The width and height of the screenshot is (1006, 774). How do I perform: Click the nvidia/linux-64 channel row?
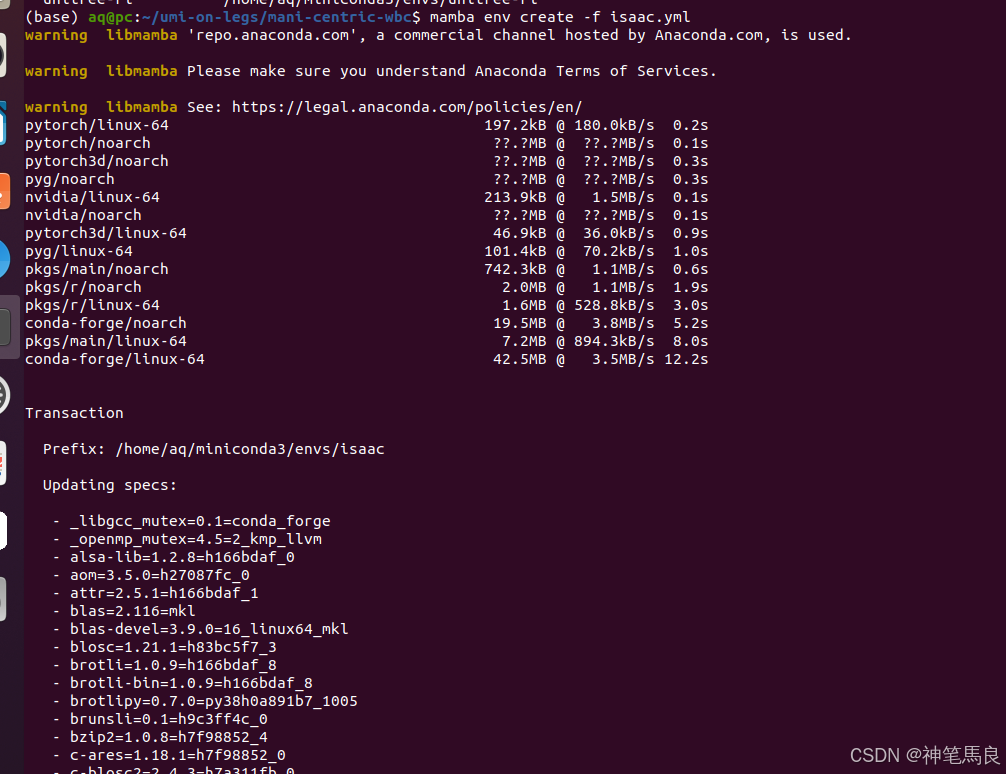[366, 196]
